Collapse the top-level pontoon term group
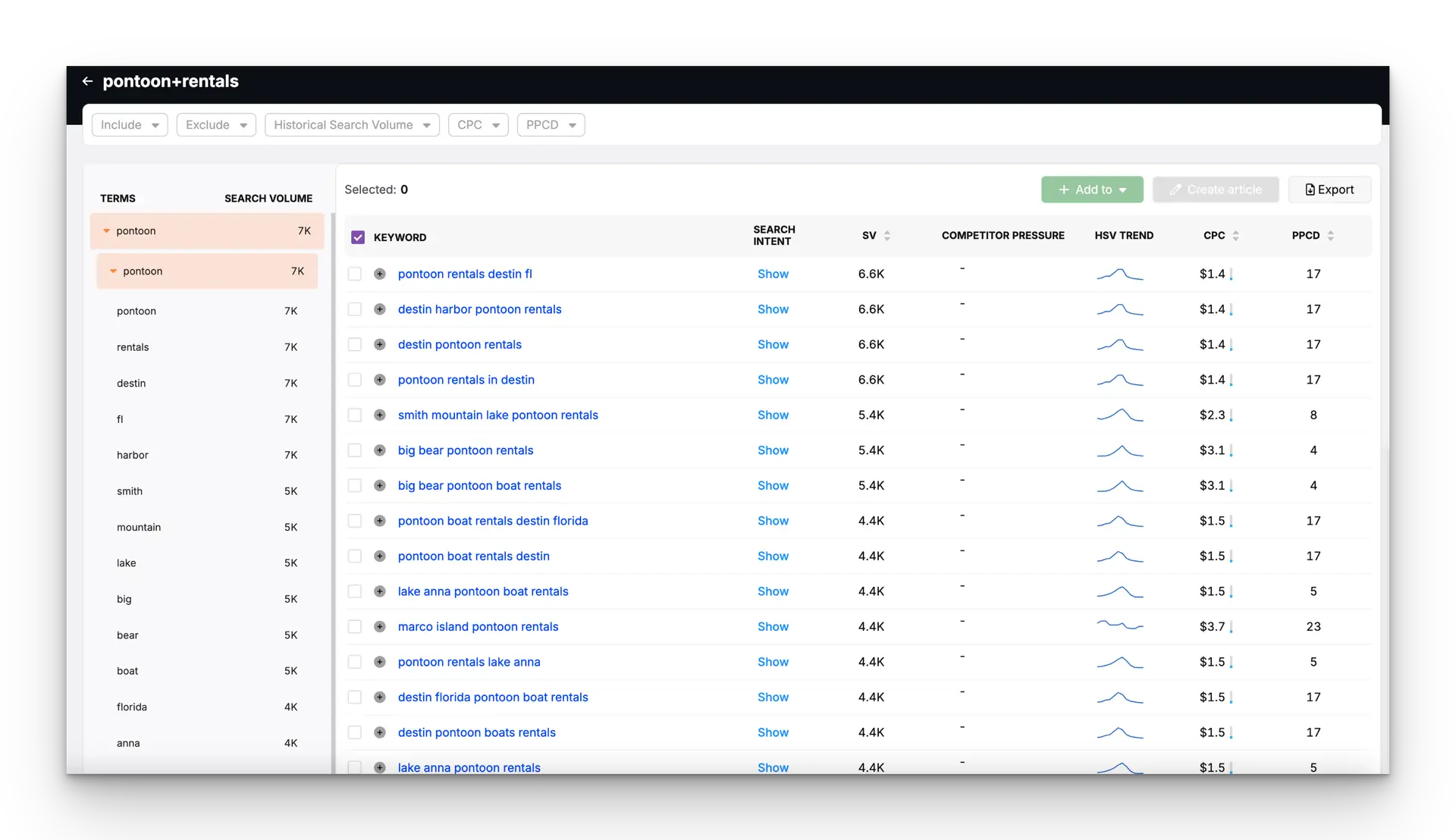 click(x=106, y=231)
